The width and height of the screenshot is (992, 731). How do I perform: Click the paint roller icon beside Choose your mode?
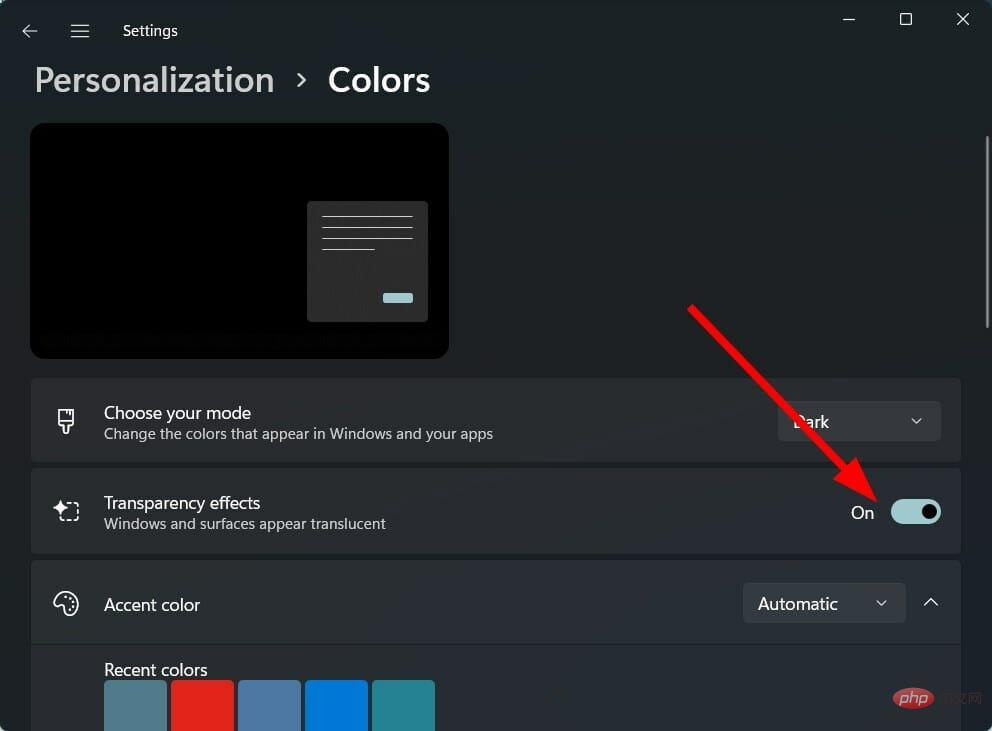pyautogui.click(x=66, y=421)
